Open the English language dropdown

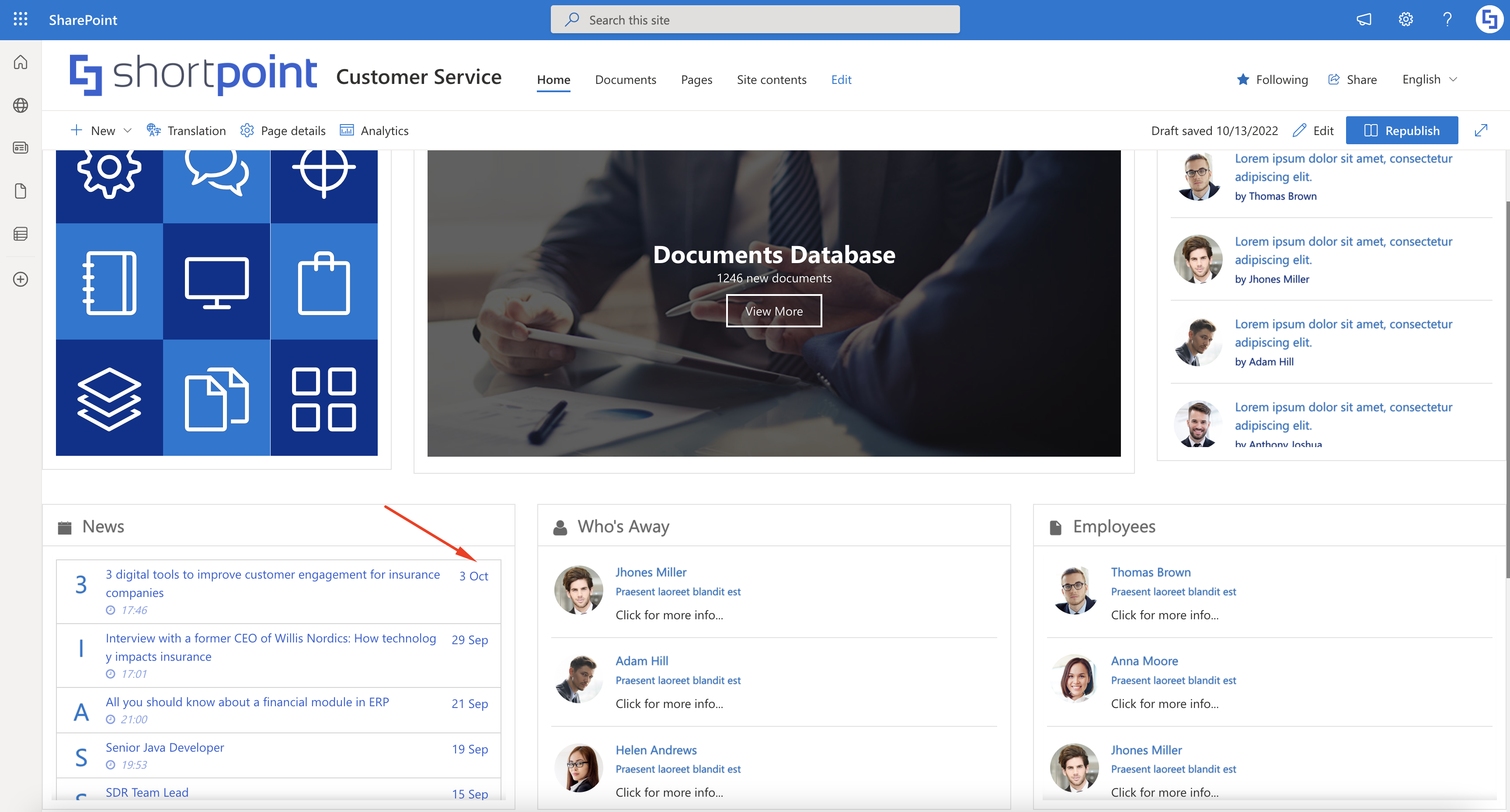click(x=1429, y=79)
